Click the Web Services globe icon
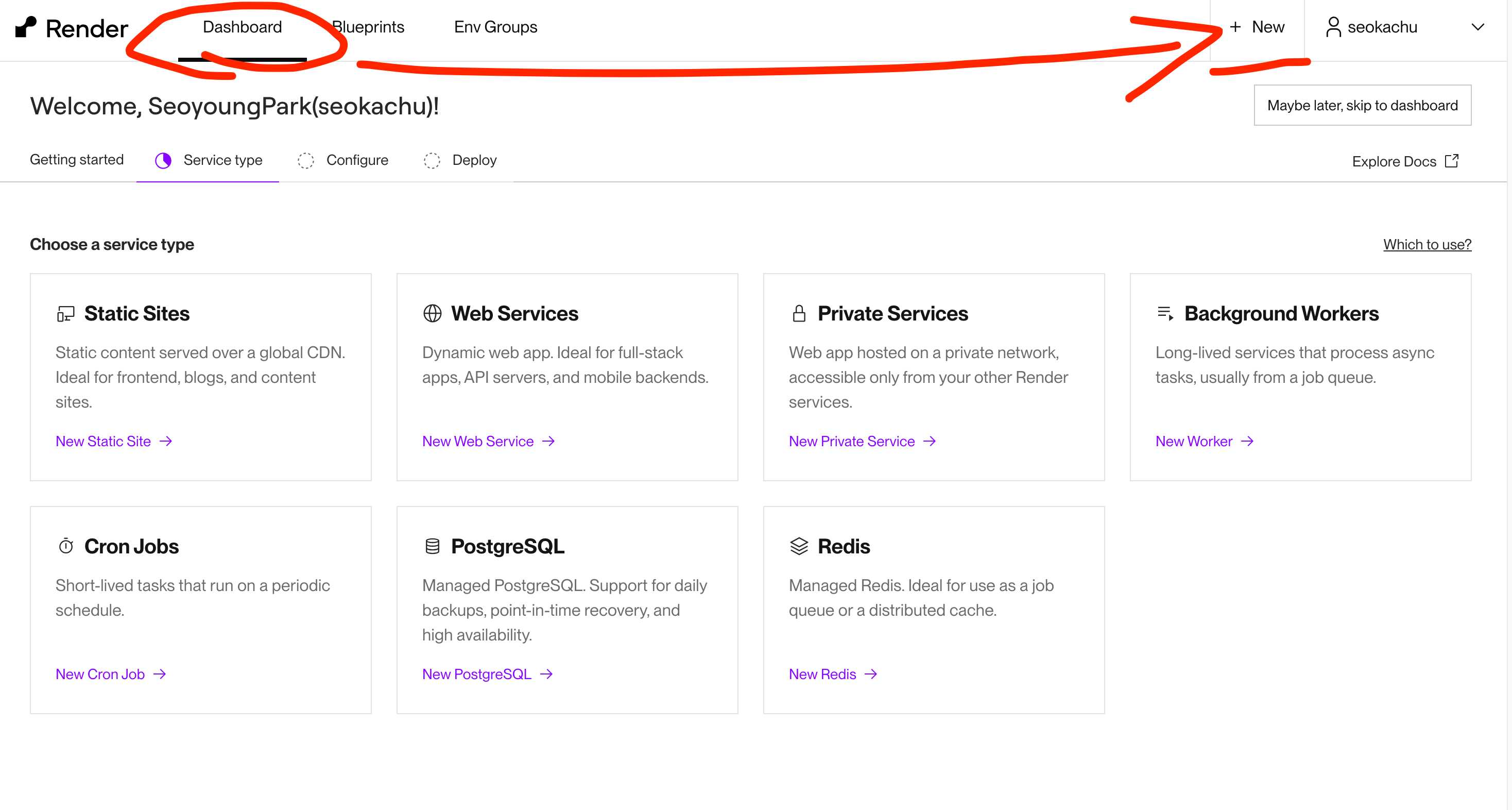Image resolution: width=1512 pixels, height=810 pixels. coord(432,314)
